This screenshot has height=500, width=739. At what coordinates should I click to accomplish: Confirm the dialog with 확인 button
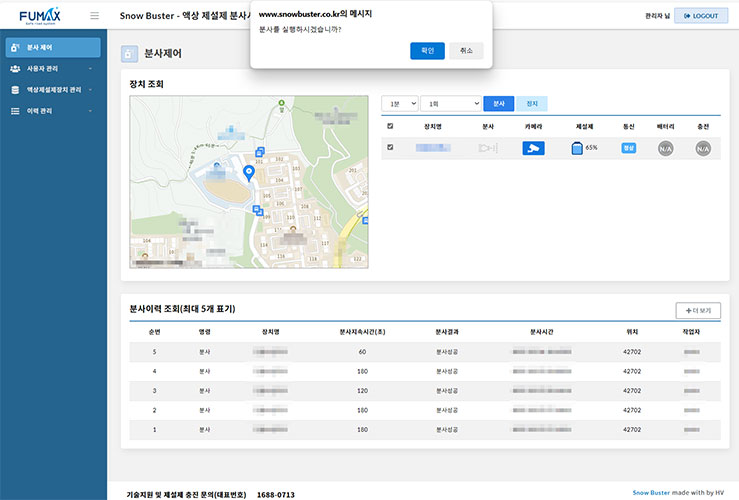tap(427, 51)
